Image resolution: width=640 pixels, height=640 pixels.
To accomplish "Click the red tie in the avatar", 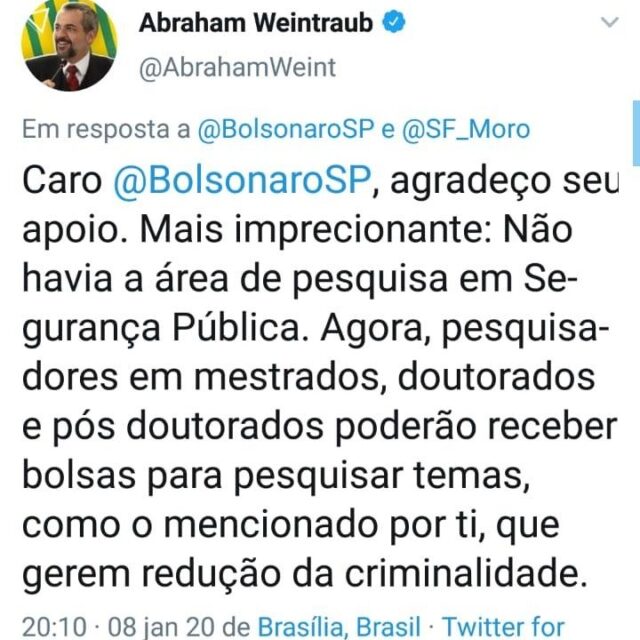I will (72, 77).
